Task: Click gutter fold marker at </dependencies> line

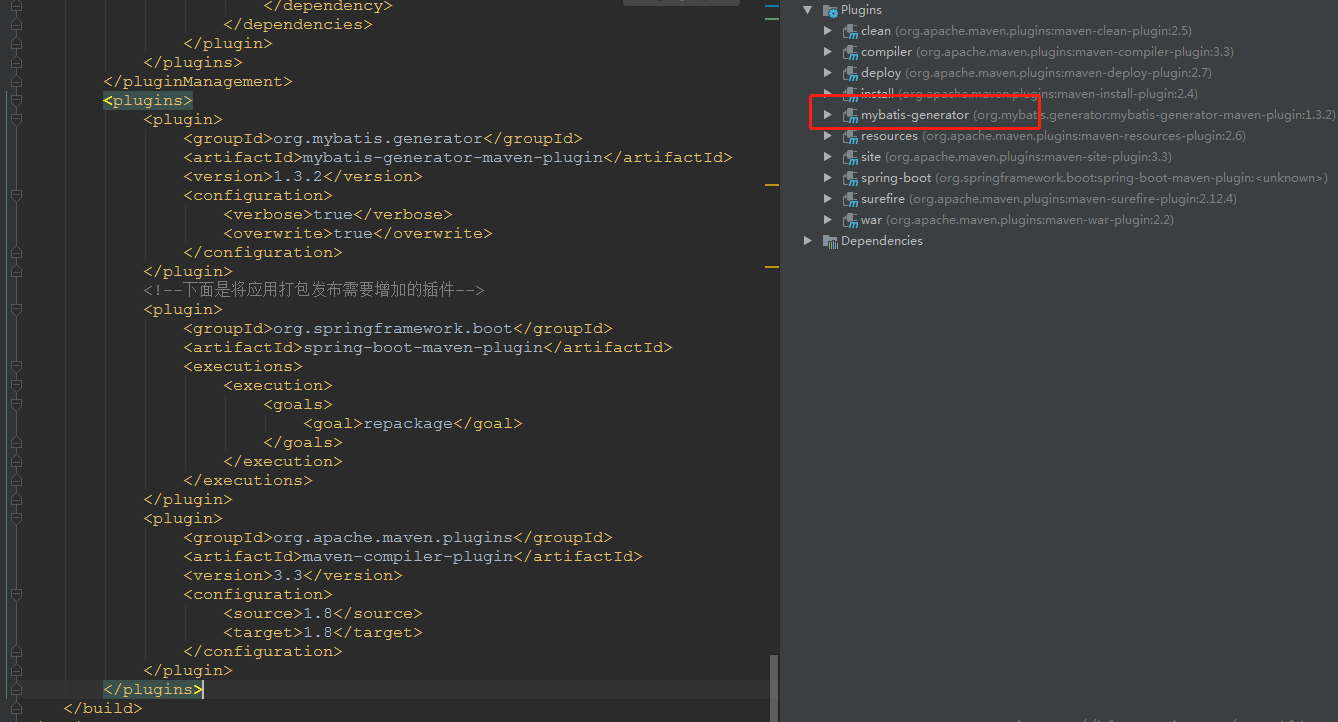Action: click(16, 24)
